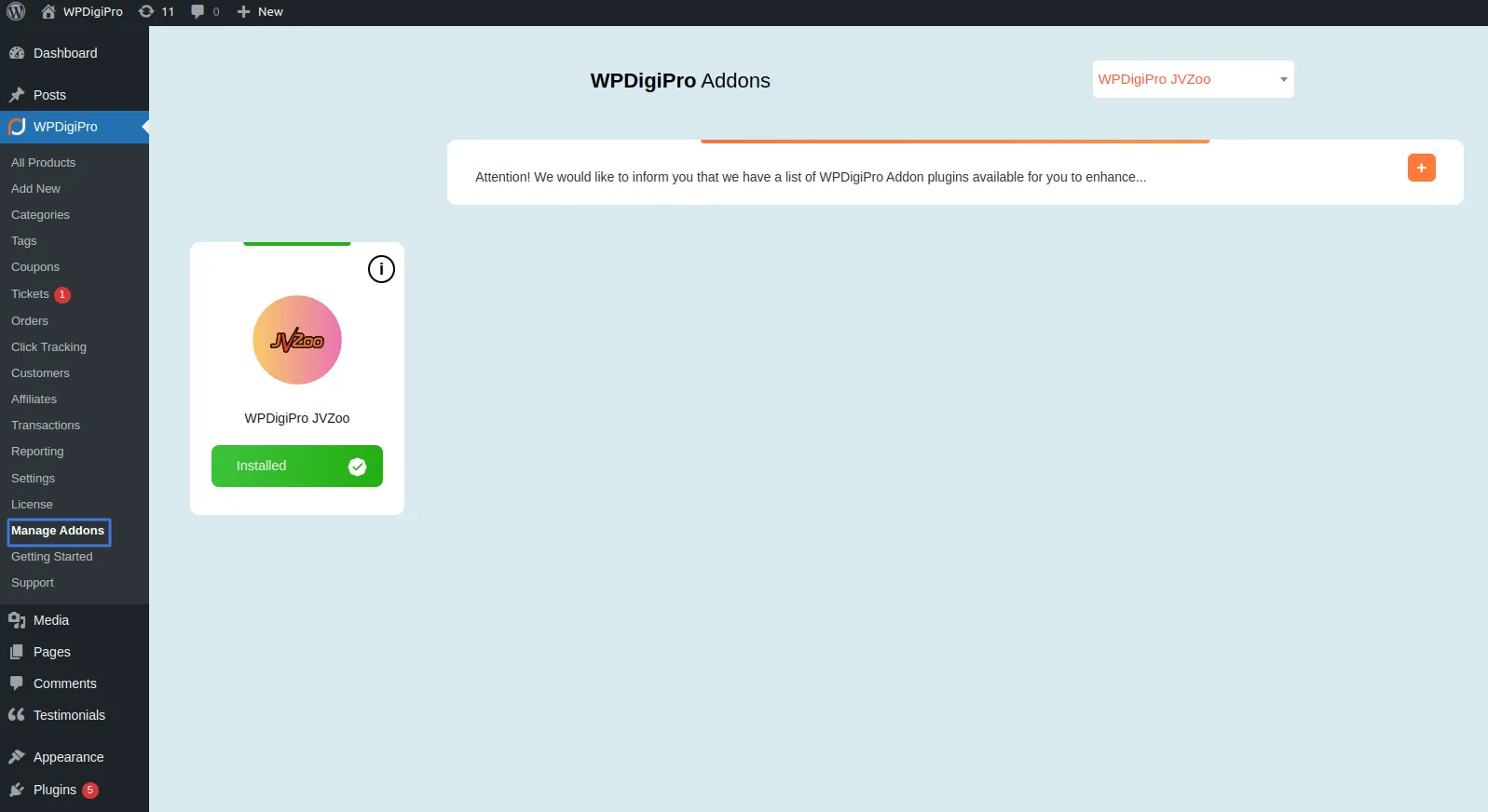Click the Posts pin icon

pos(17,95)
